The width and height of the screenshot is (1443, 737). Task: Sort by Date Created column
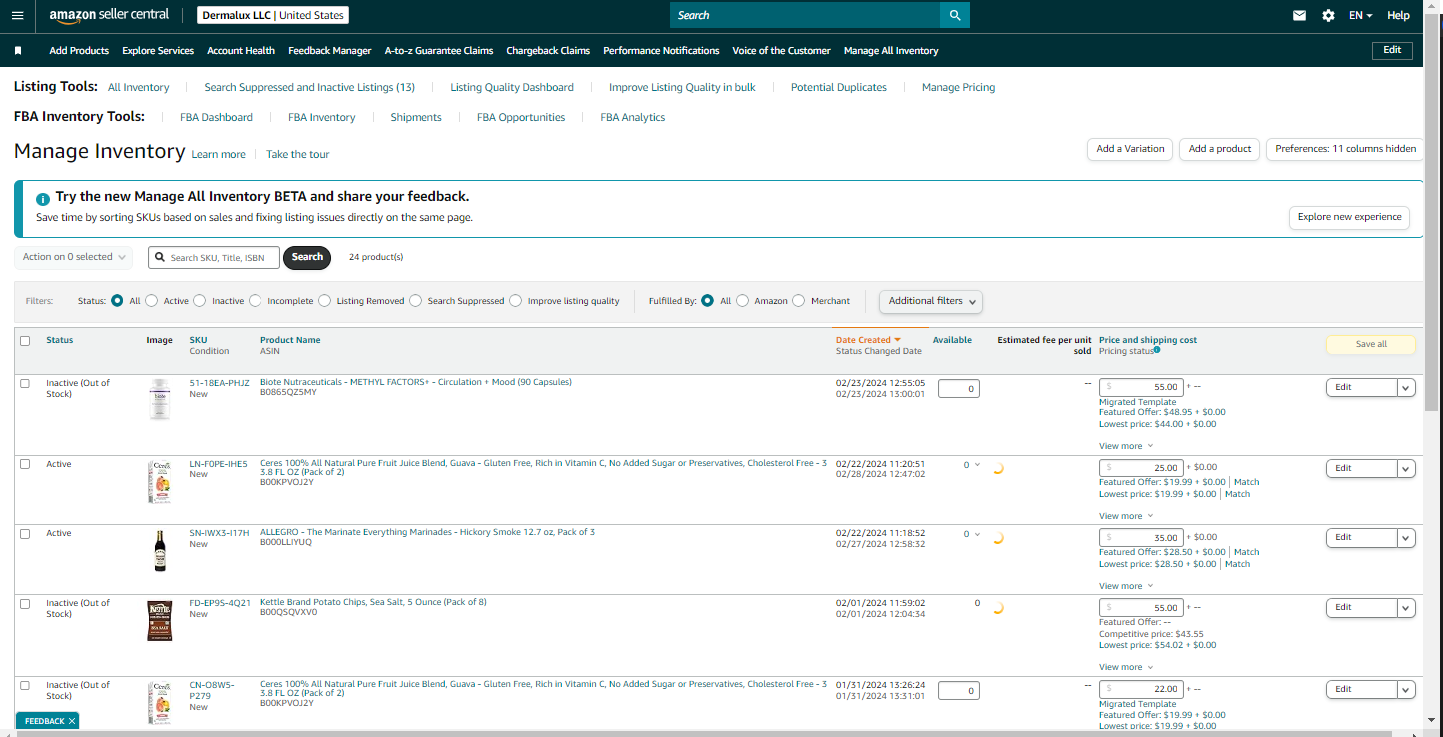(x=868, y=340)
